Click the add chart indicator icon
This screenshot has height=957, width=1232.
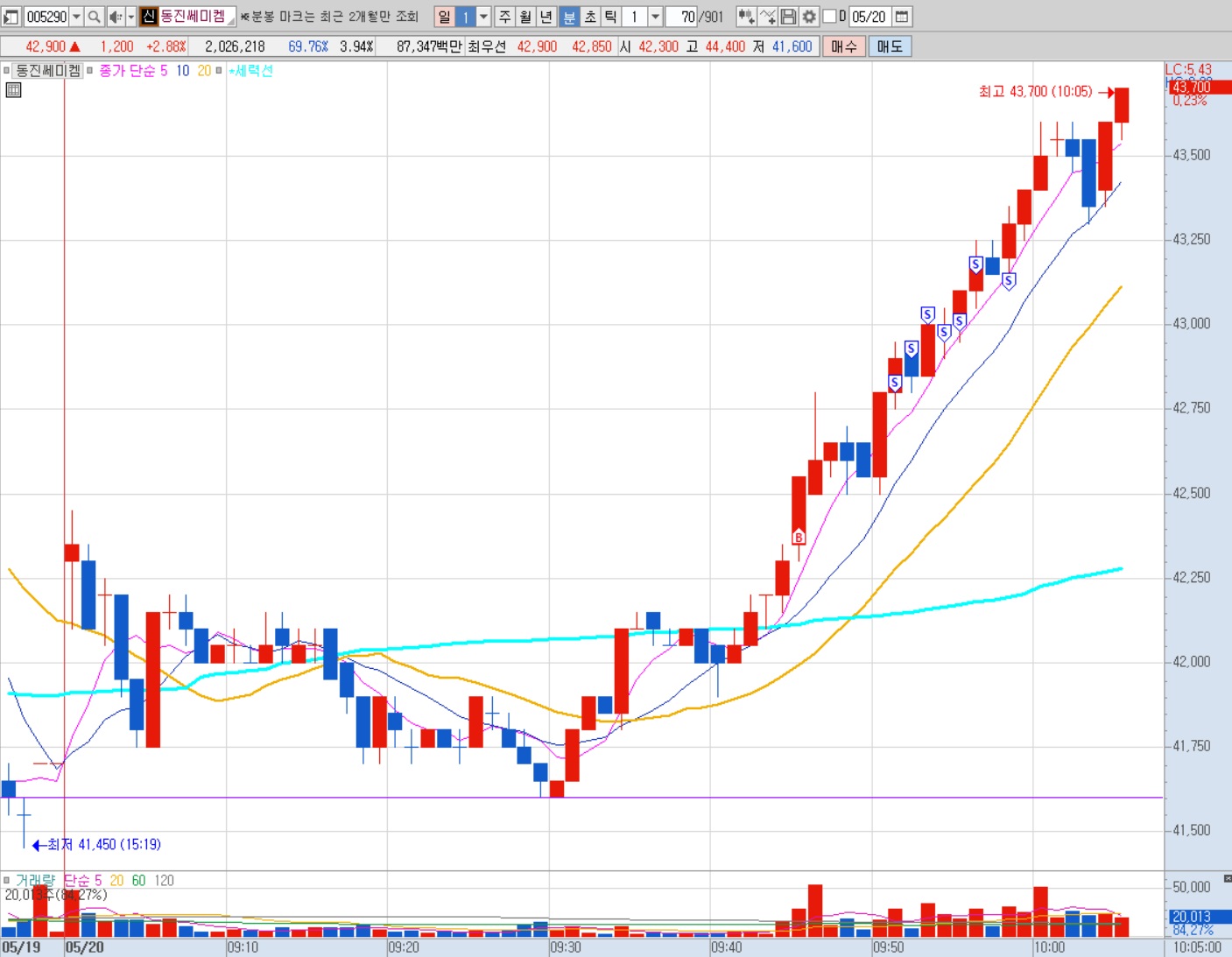pyautogui.click(x=746, y=17)
